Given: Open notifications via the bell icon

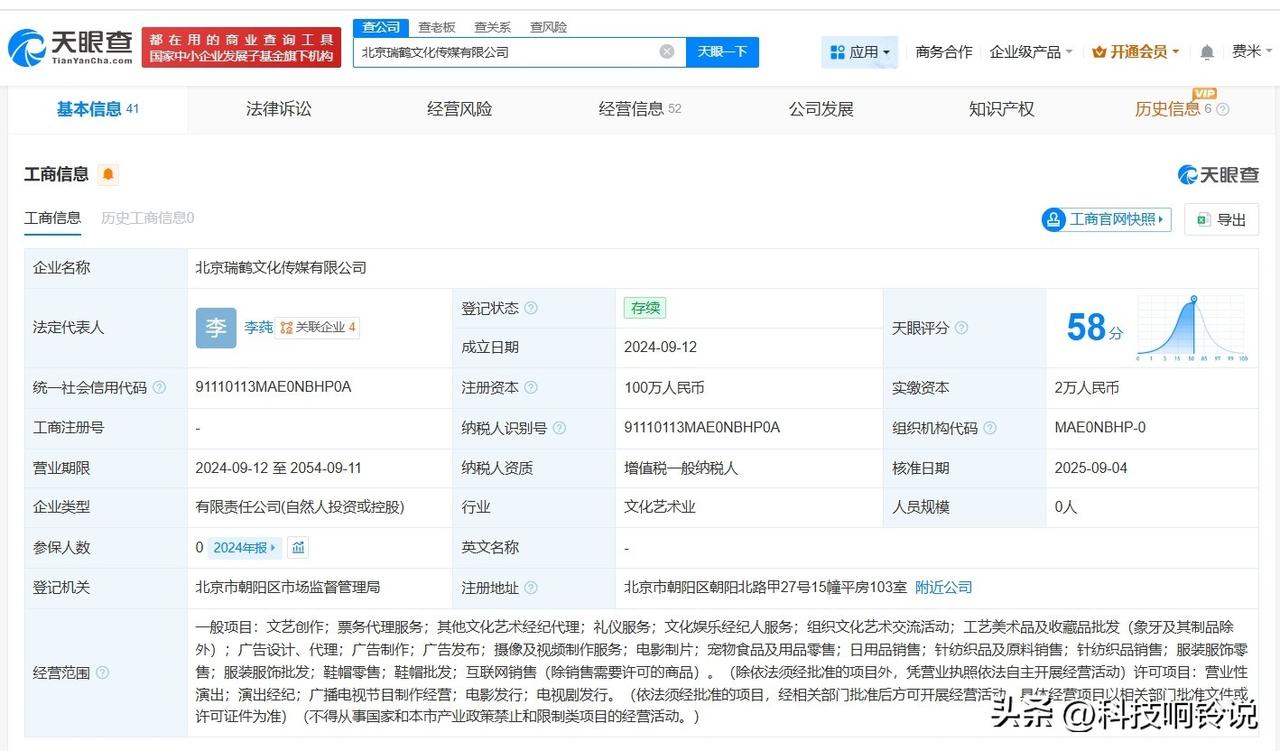Looking at the screenshot, I should (1207, 52).
